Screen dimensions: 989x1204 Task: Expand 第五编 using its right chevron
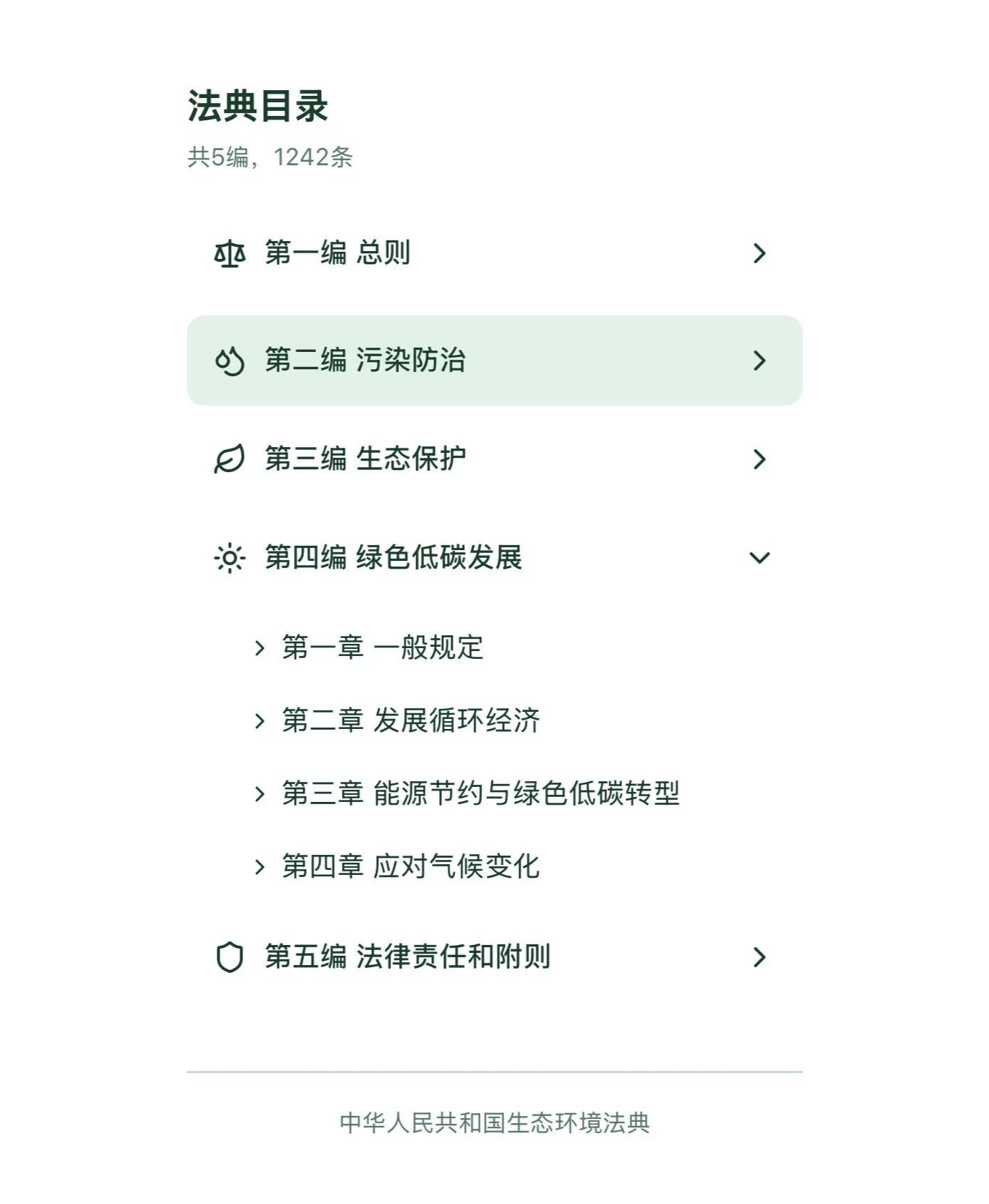click(x=759, y=957)
